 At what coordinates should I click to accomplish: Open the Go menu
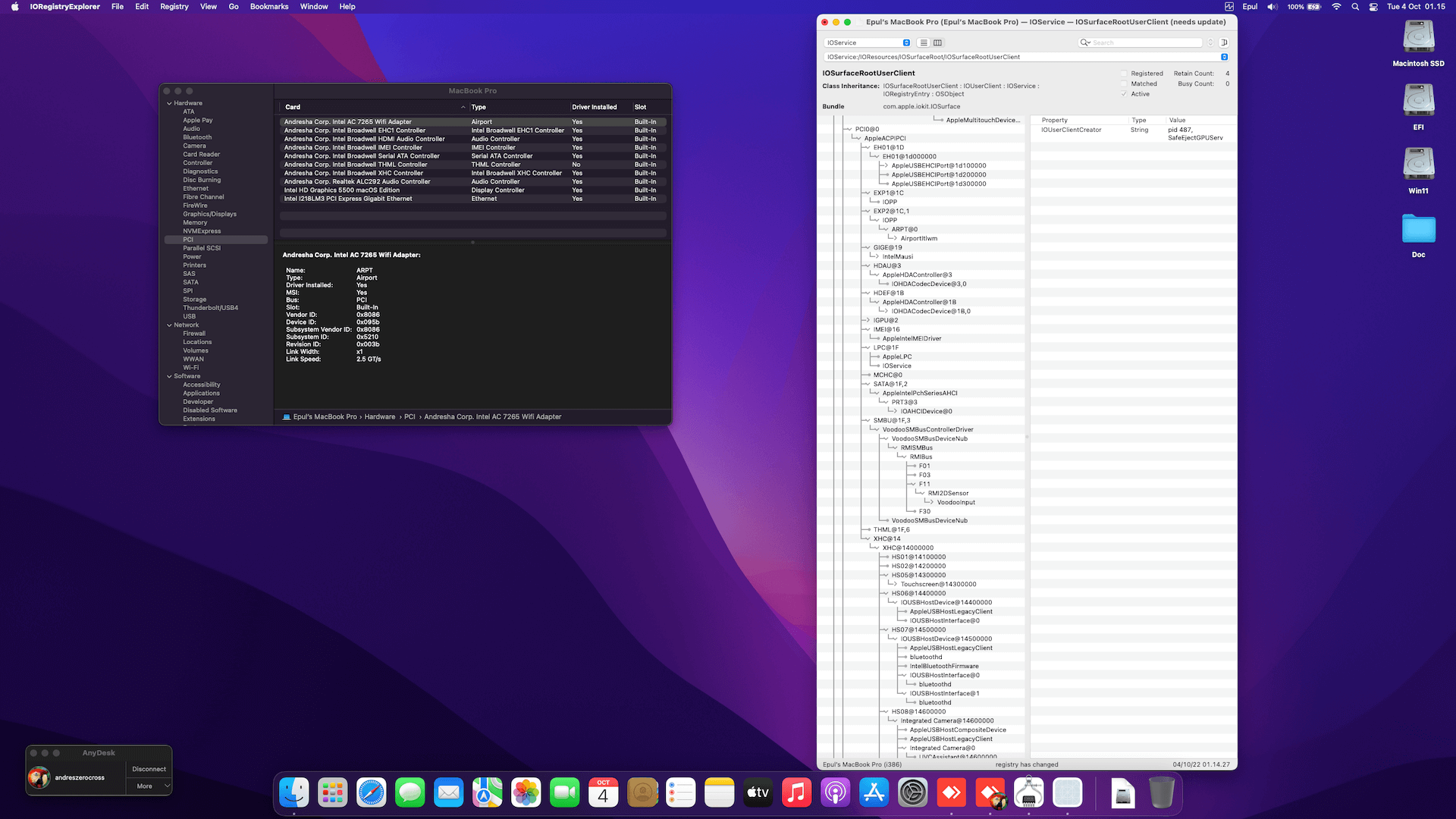[234, 7]
